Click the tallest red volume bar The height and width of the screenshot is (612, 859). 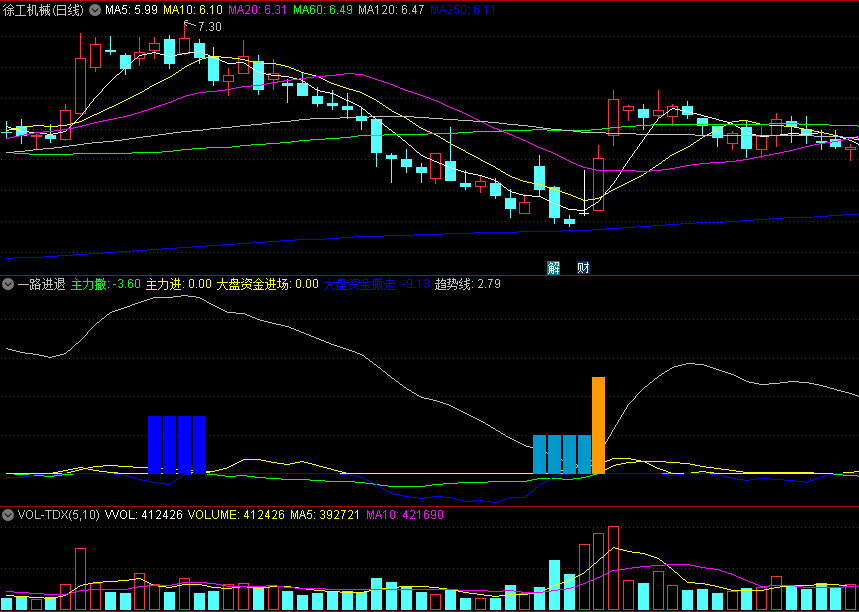[614, 569]
